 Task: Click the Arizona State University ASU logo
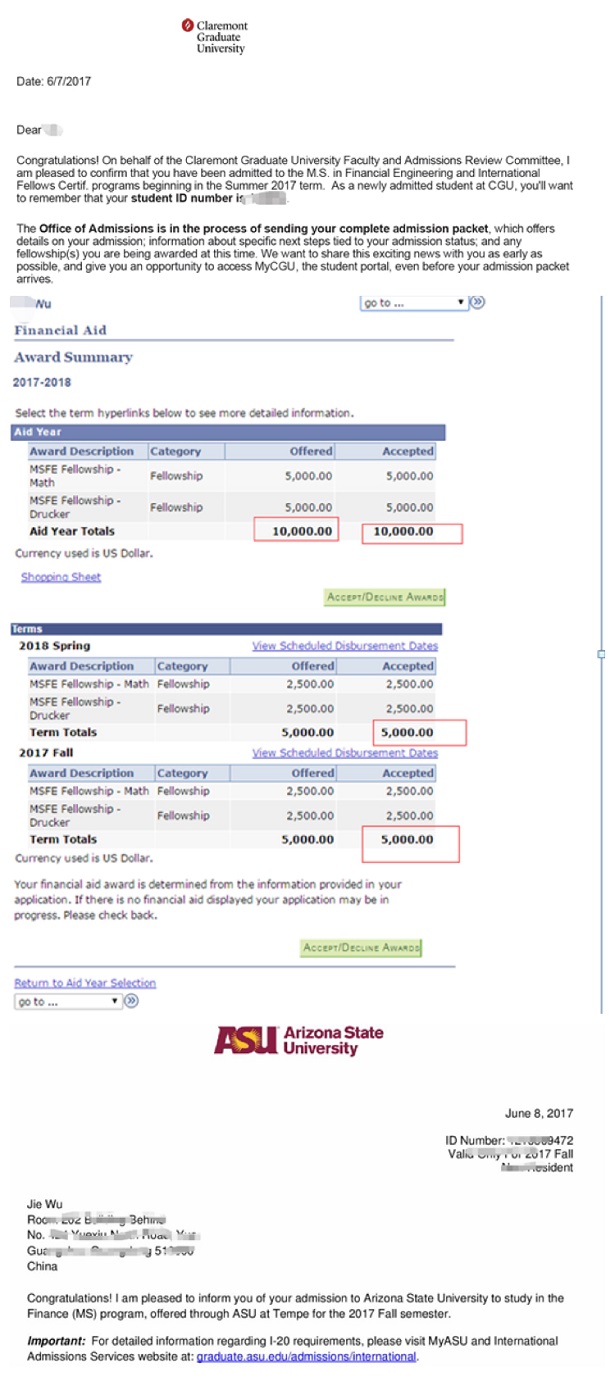click(x=298, y=1040)
